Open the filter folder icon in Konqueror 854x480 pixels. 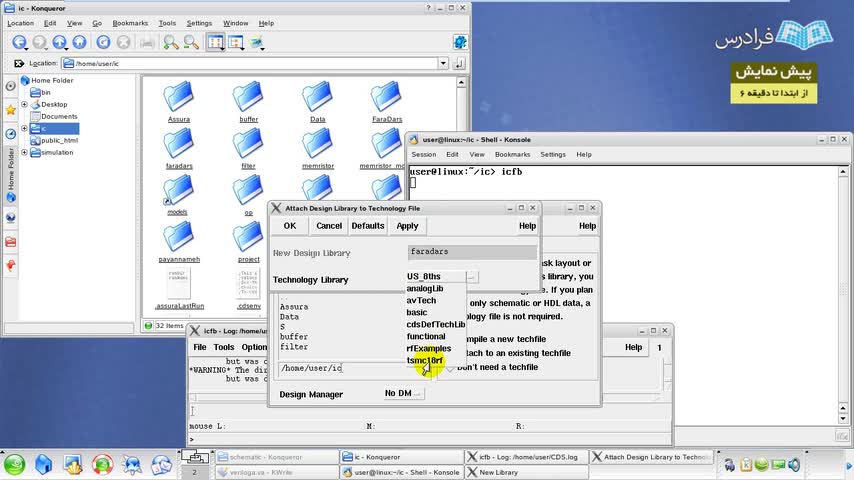[x=248, y=148]
